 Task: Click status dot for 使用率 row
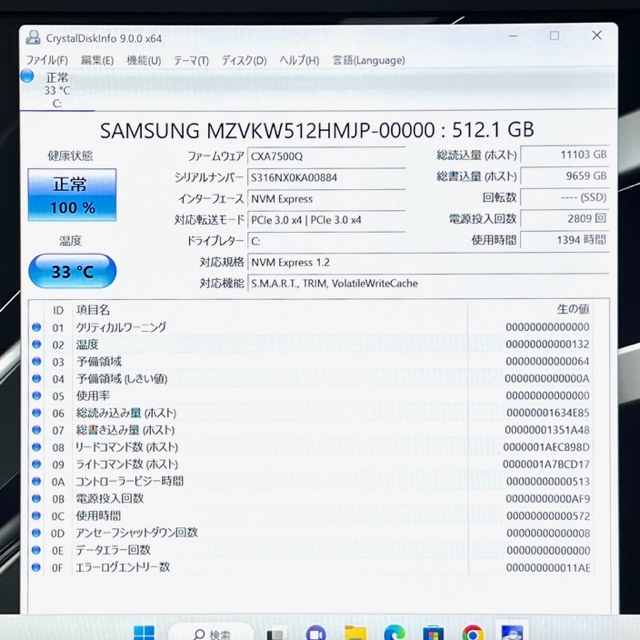[x=36, y=396]
